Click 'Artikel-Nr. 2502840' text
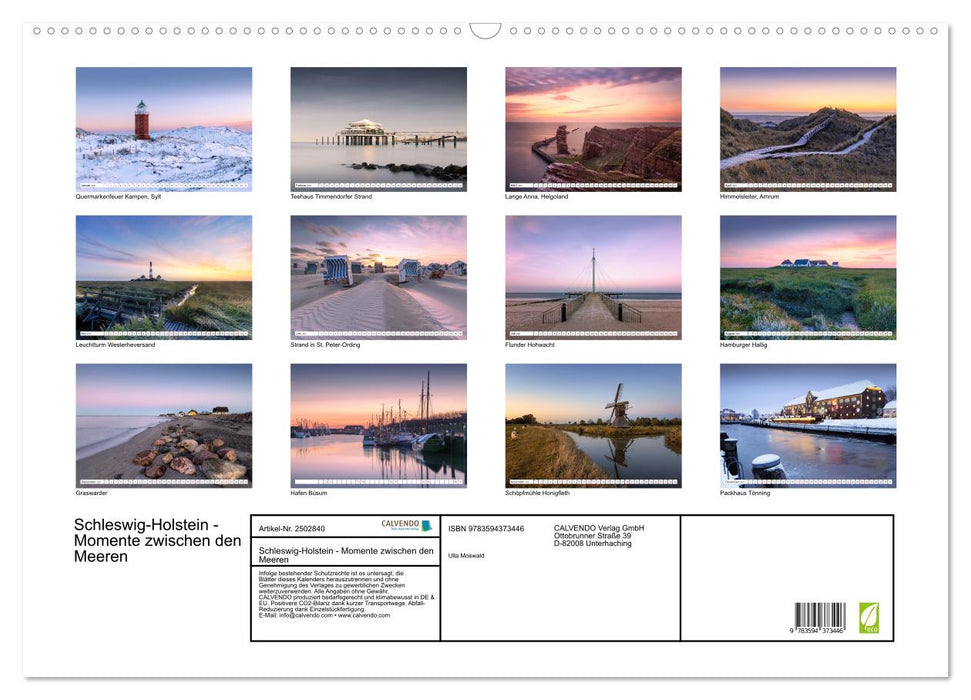The image size is (971, 700). coord(292,528)
